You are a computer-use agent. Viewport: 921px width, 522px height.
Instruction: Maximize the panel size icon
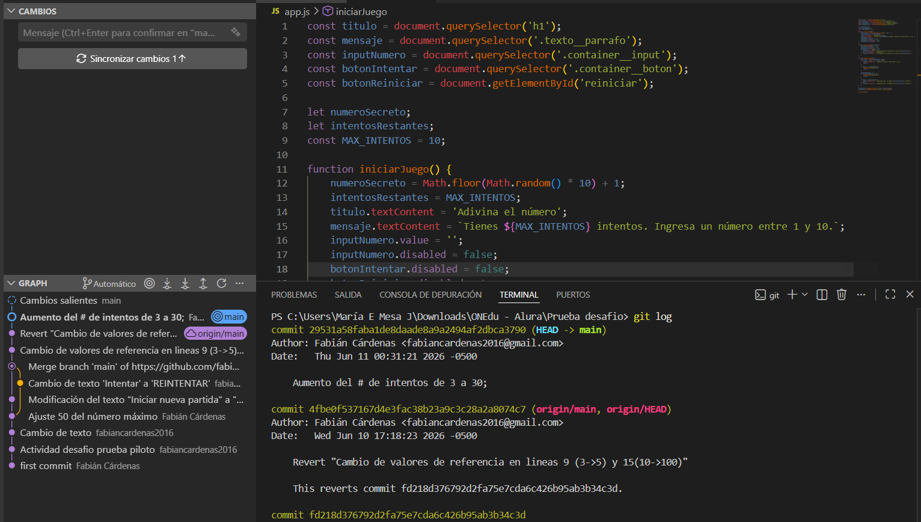click(890, 294)
